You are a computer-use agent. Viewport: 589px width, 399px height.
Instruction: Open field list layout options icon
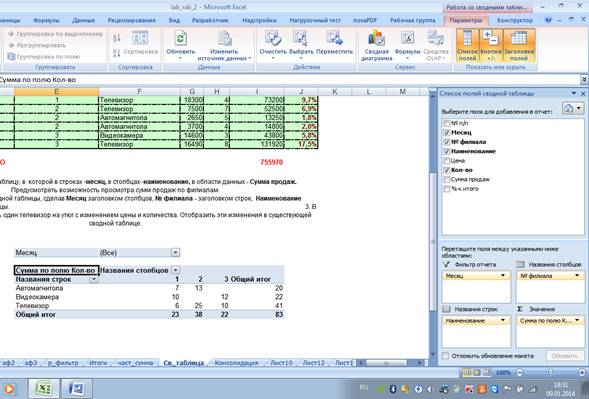tap(572, 108)
